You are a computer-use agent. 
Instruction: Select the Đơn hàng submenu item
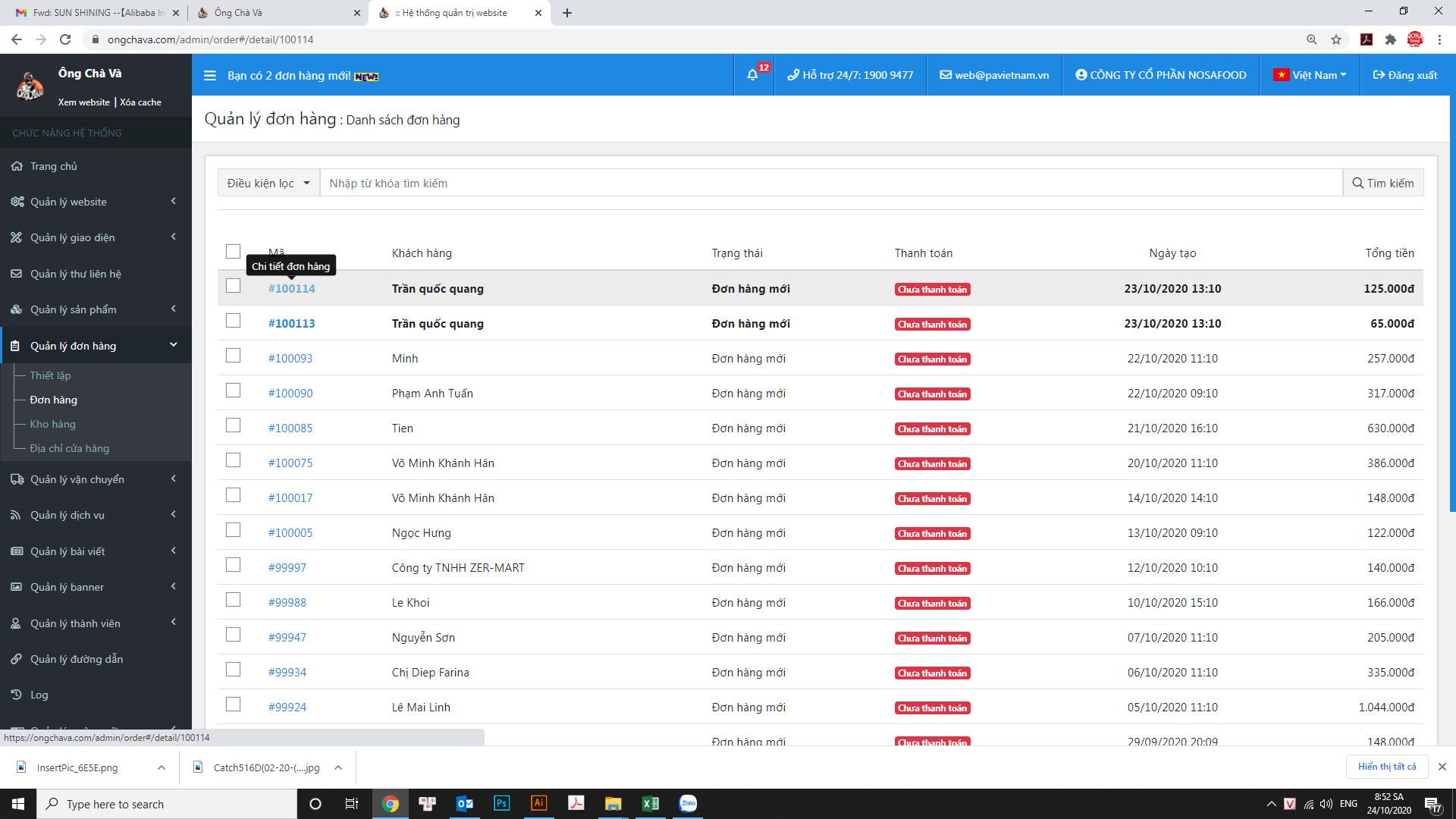point(53,400)
